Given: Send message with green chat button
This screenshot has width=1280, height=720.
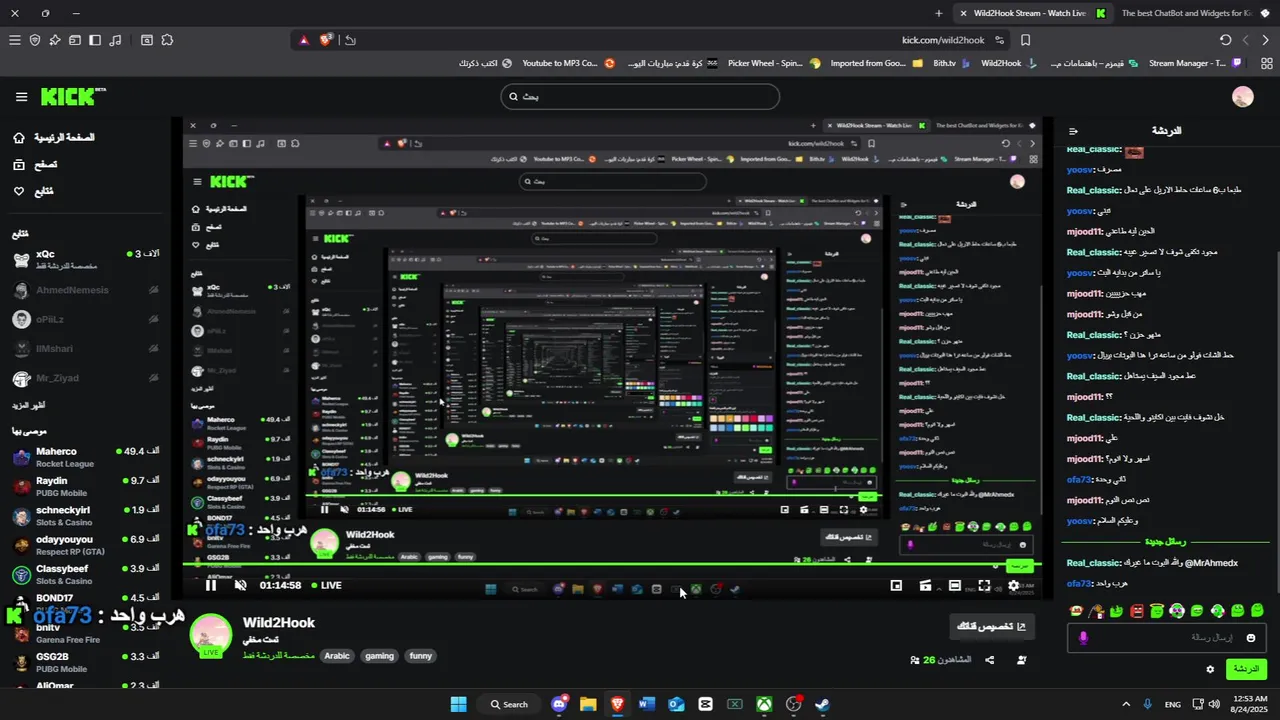Looking at the screenshot, I should (1246, 668).
